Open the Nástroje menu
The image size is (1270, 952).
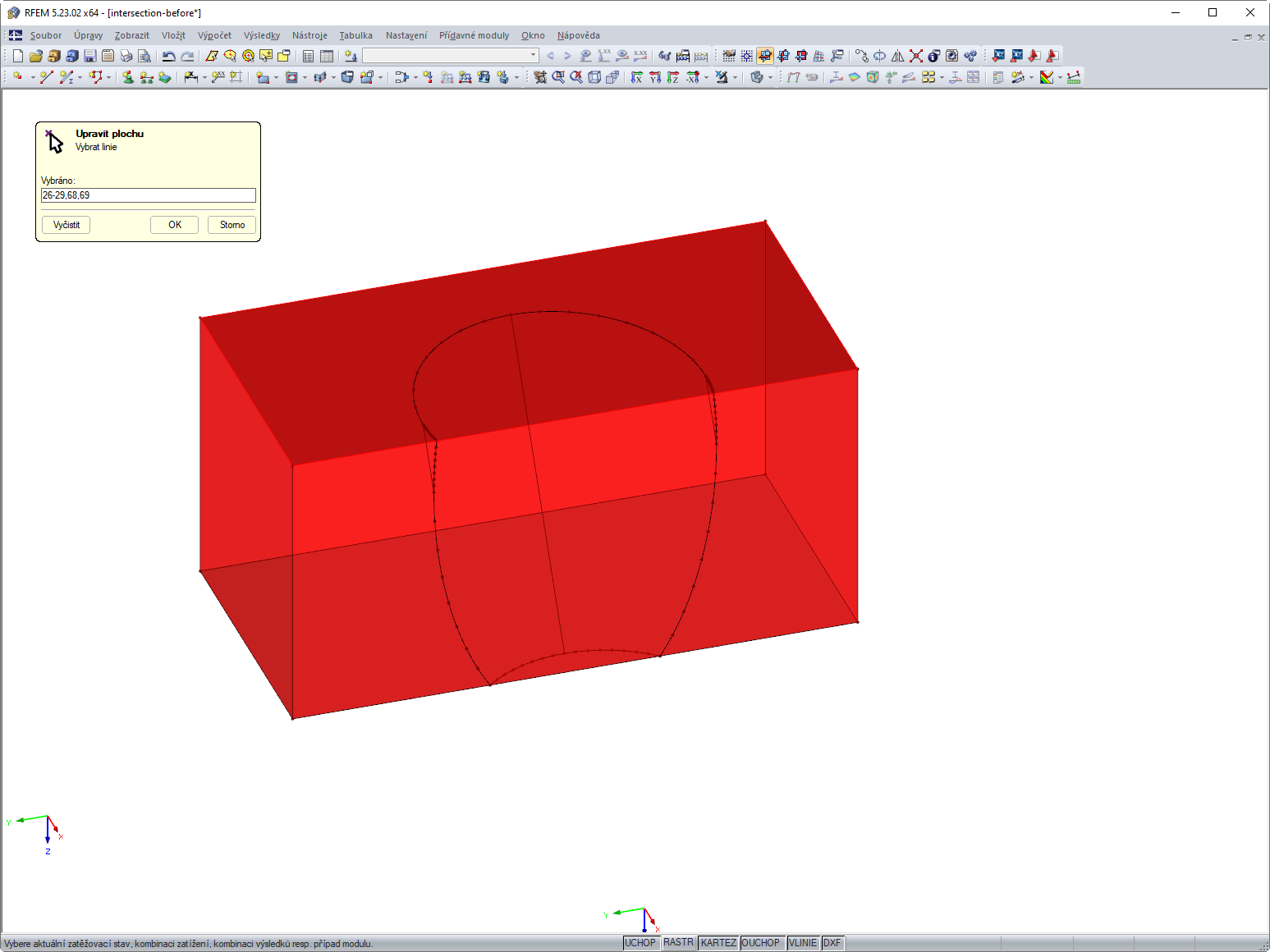(x=309, y=35)
